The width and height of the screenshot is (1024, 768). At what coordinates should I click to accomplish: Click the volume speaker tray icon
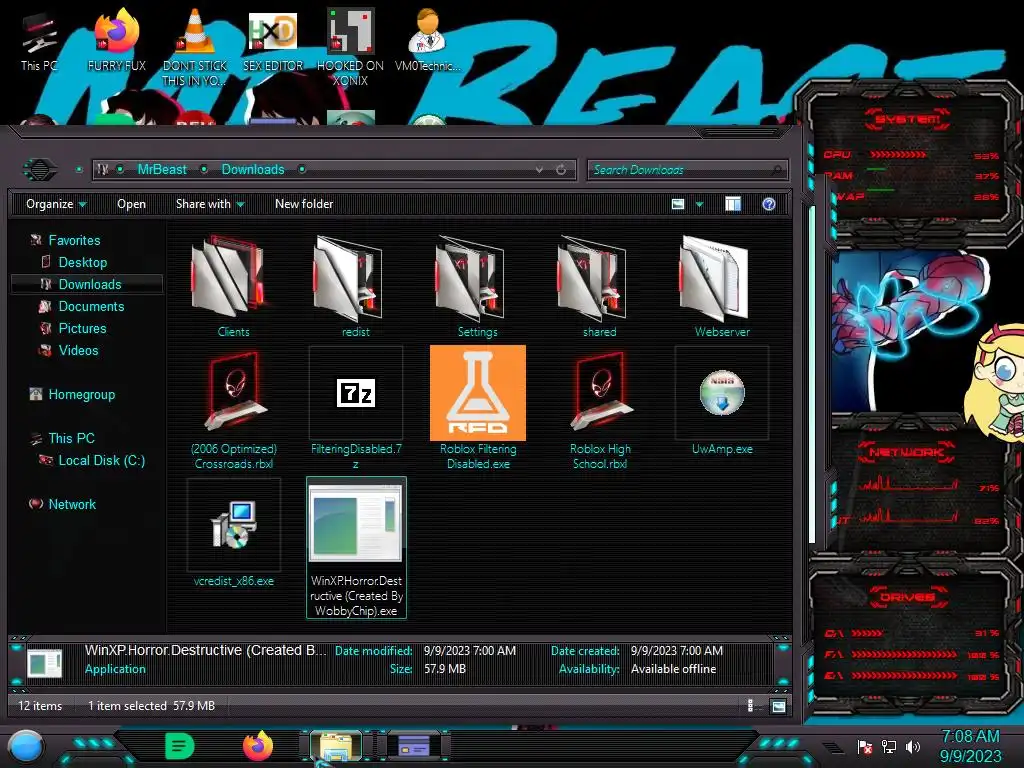click(x=913, y=746)
